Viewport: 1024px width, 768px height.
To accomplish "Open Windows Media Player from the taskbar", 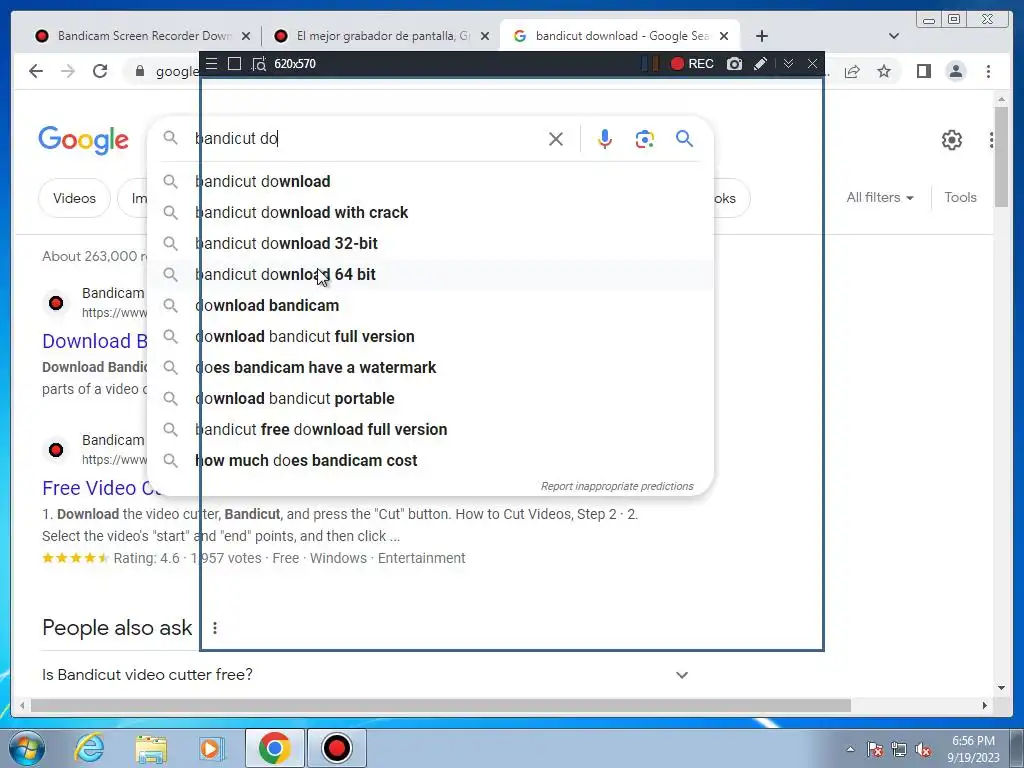I will [x=211, y=748].
